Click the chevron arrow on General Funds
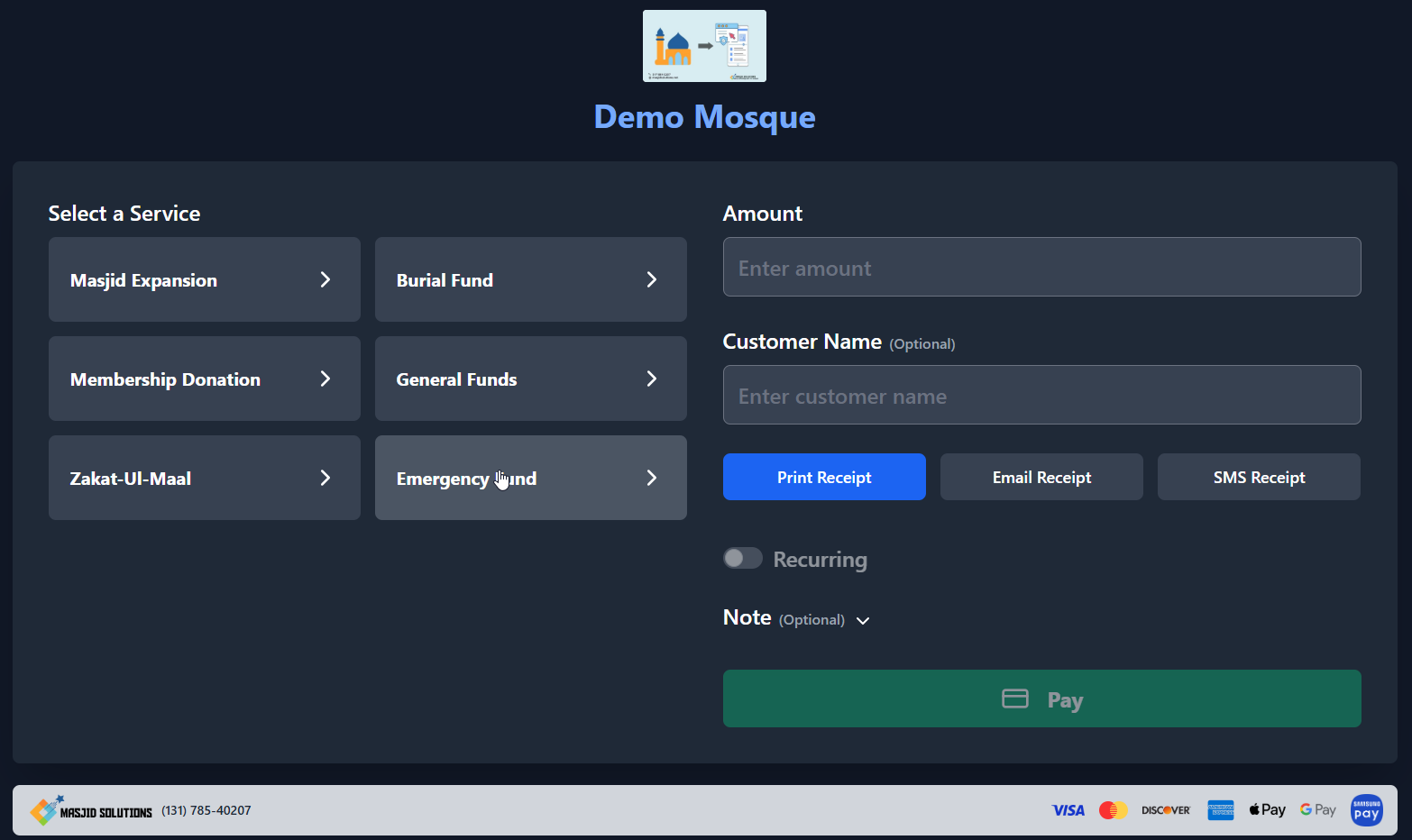The height and width of the screenshot is (840, 1412). pos(652,379)
